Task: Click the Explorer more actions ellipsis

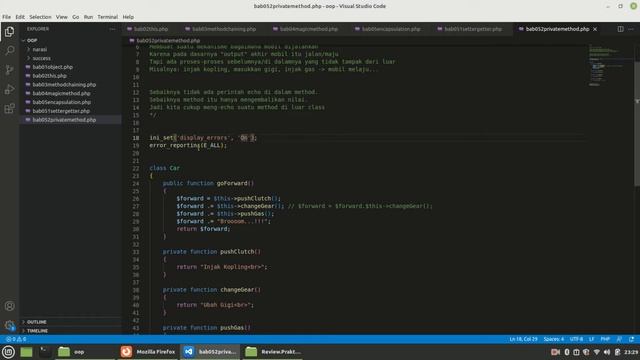Action: pyautogui.click(x=112, y=29)
